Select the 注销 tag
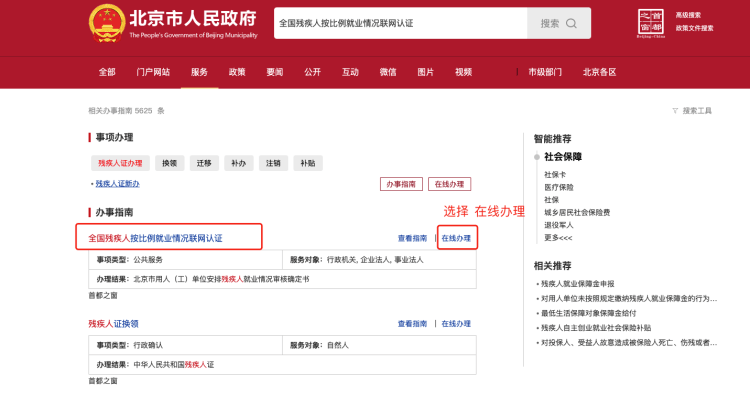Screen dimensions: 750x395 pos(273,163)
